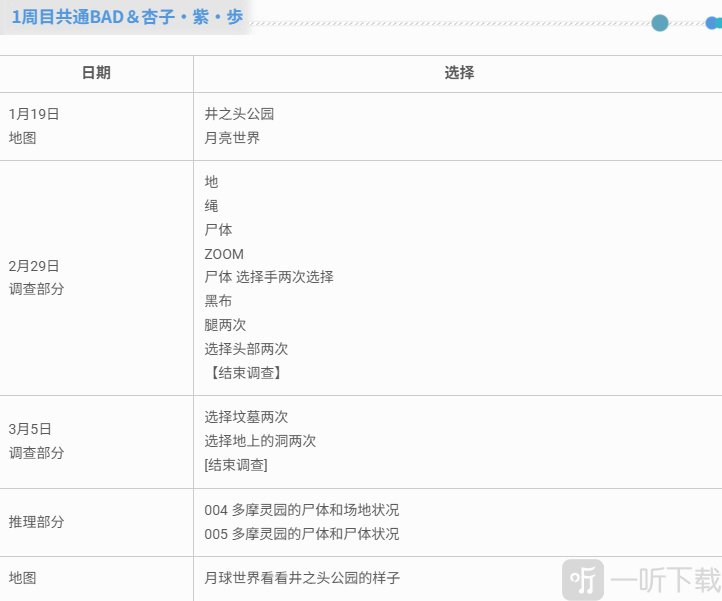Click the heading 1周目共通BAD＆杏子・紫・步
The image size is (722, 601).
pos(127,17)
